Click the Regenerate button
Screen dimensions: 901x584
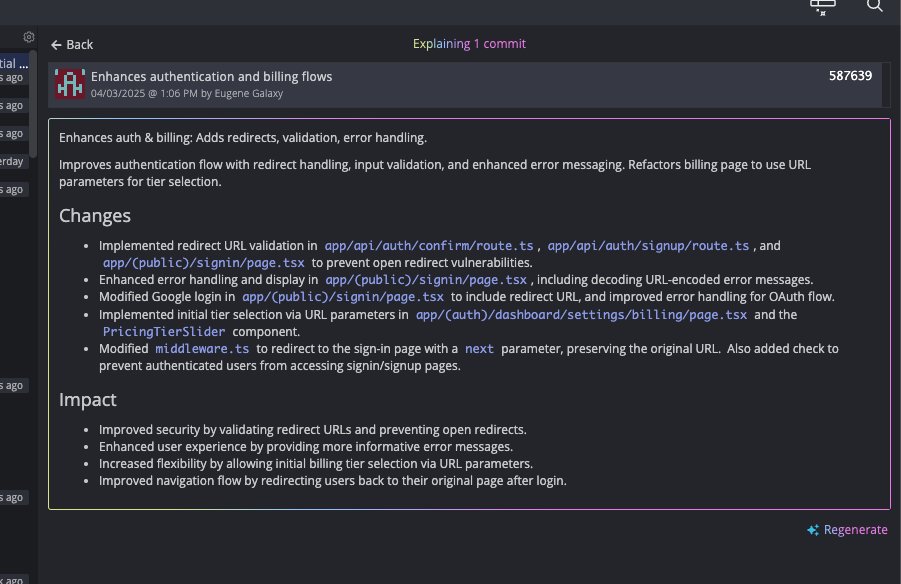click(847, 530)
